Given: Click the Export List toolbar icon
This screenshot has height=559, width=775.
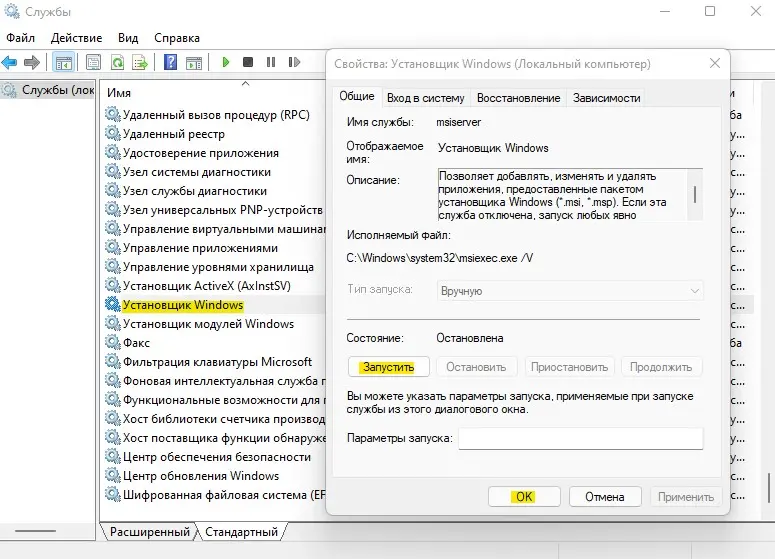Looking at the screenshot, I should coord(140,62).
